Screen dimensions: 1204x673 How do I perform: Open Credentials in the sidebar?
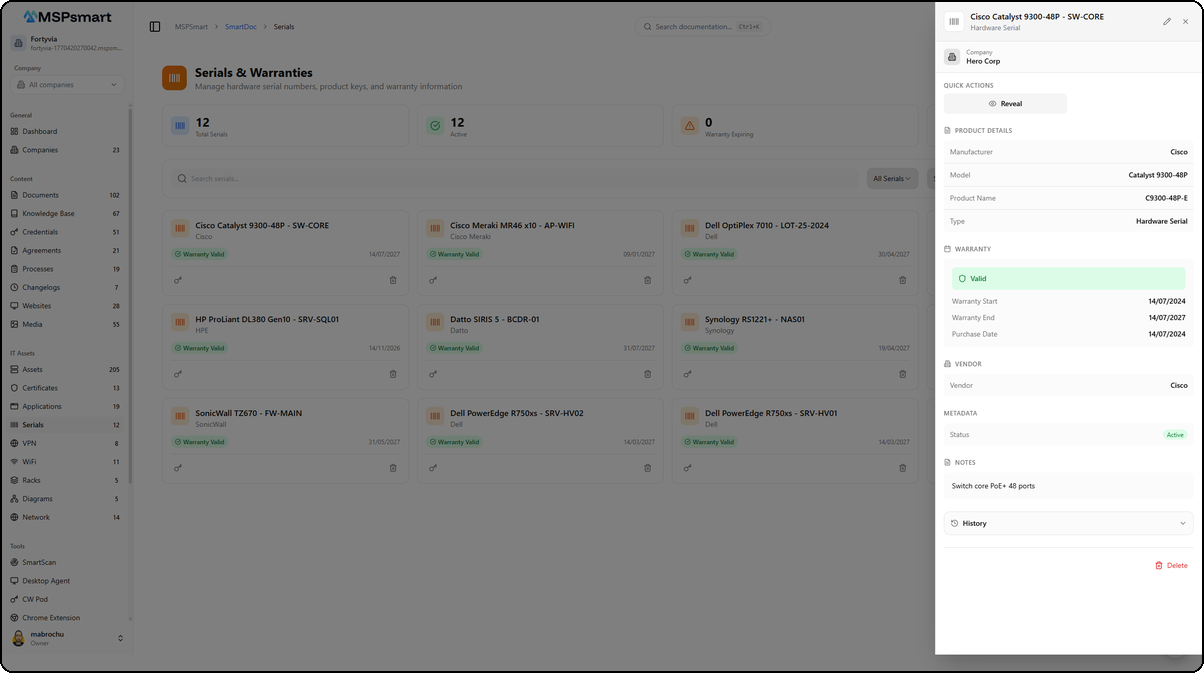click(40, 232)
